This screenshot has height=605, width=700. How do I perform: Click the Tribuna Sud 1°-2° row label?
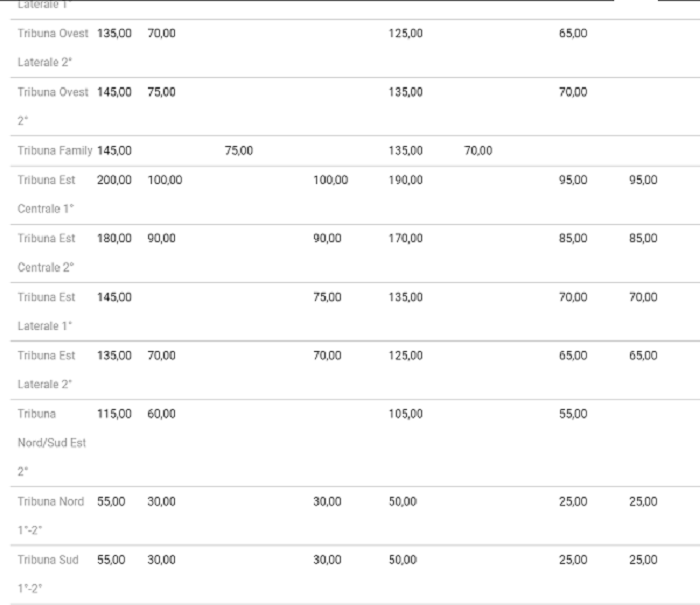[x=48, y=574]
